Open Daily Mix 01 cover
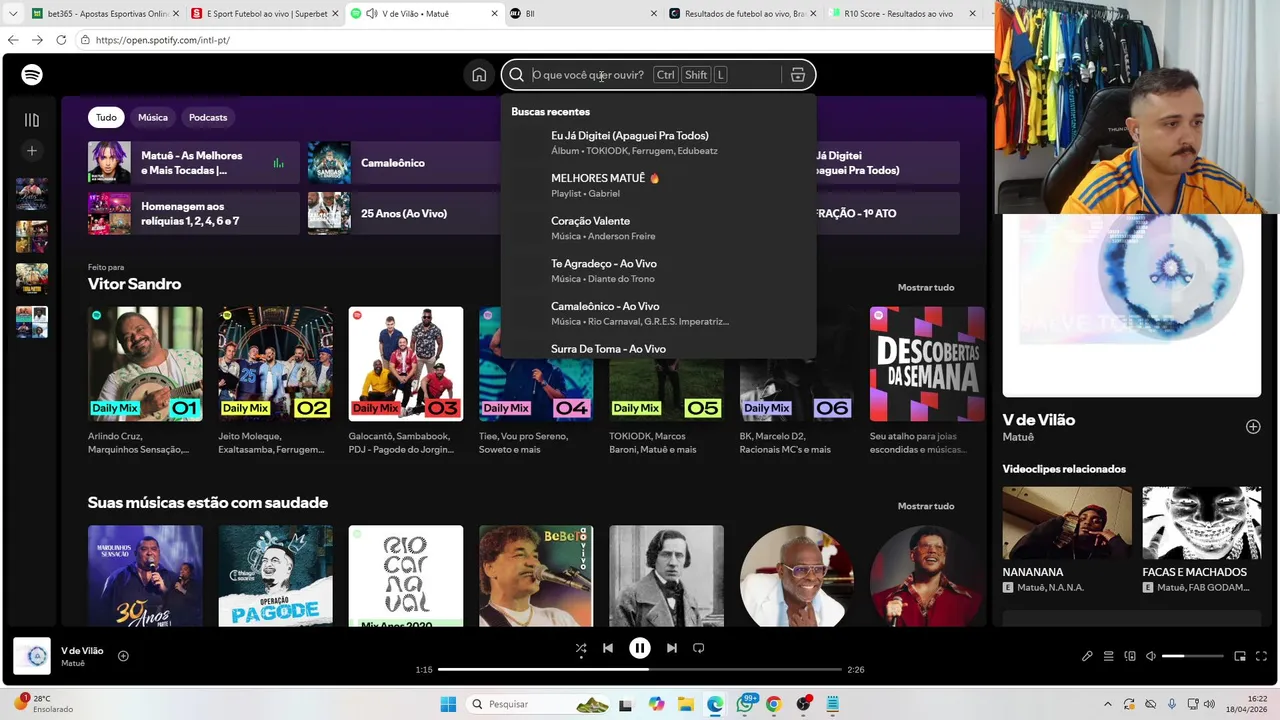 [x=145, y=364]
